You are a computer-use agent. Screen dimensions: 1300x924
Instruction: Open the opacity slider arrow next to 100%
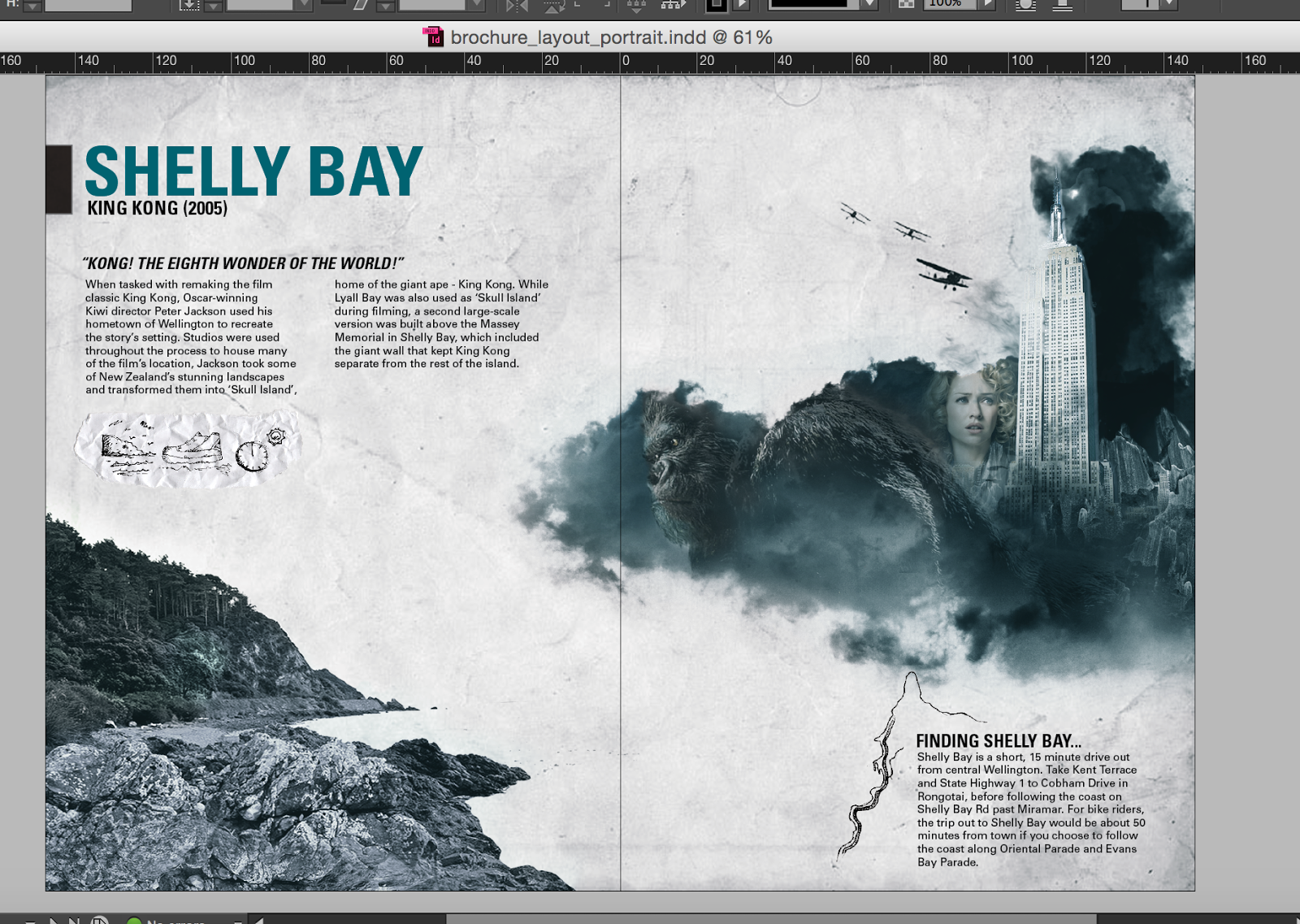click(x=986, y=4)
